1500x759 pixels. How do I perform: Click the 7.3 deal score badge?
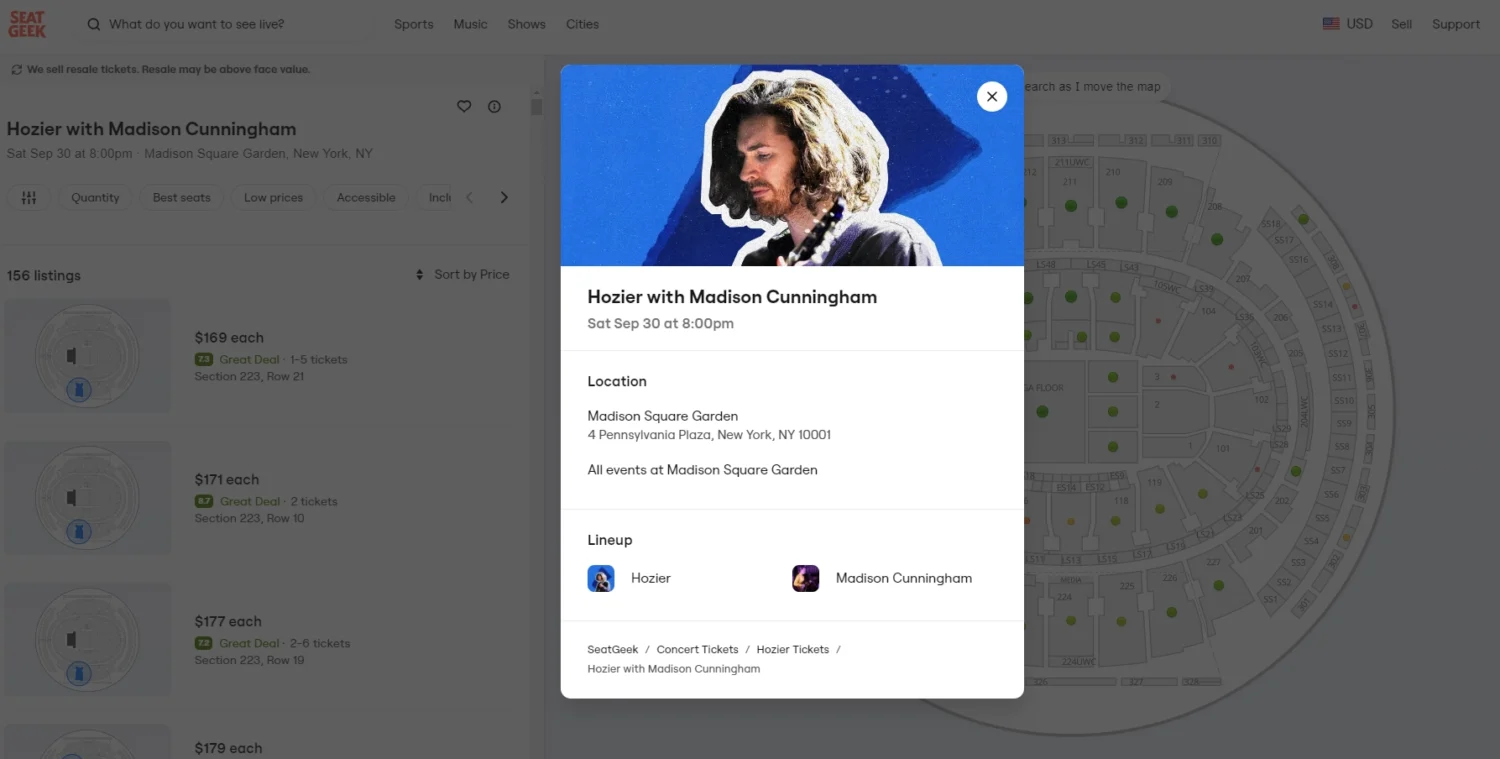(204, 359)
